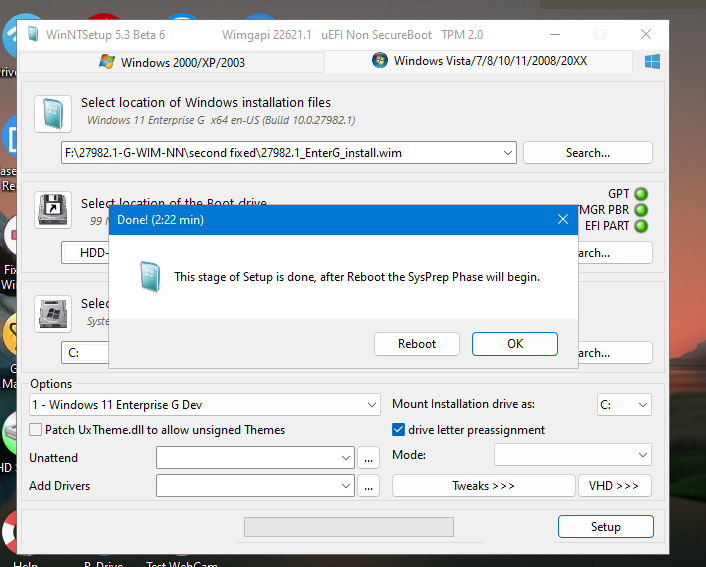Image resolution: width=706 pixels, height=567 pixels.
Task: Click the WinNTSetup title bar app icon
Action: point(33,34)
